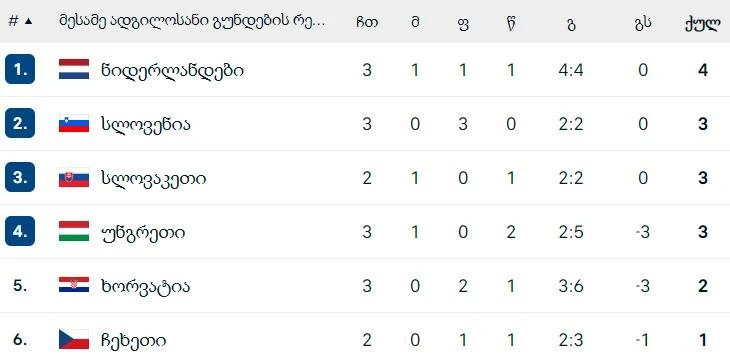Click the მ wins column header
Image resolution: width=730 pixels, height=362 pixels.
point(415,22)
